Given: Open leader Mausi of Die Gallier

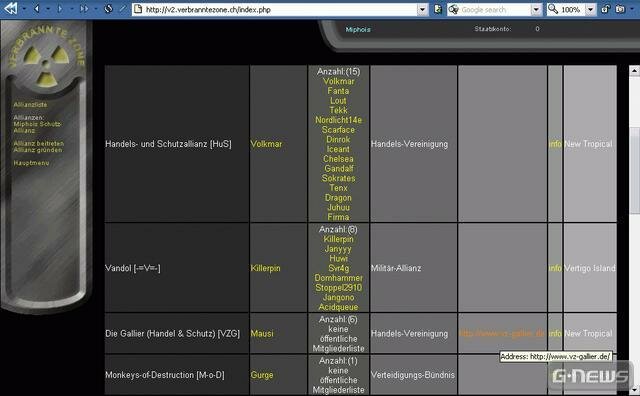Looking at the screenshot, I should 262,334.
